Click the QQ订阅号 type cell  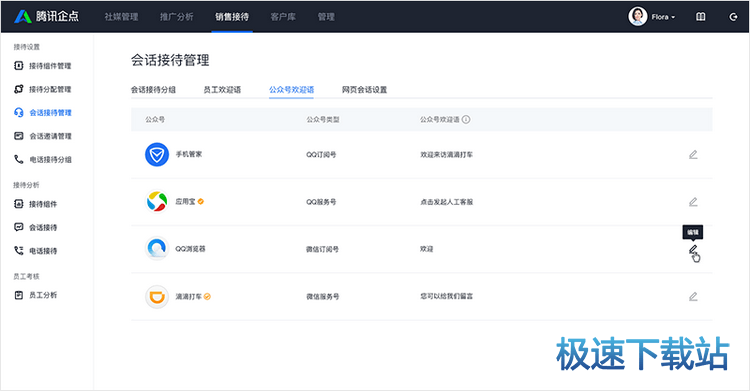[x=321, y=155]
